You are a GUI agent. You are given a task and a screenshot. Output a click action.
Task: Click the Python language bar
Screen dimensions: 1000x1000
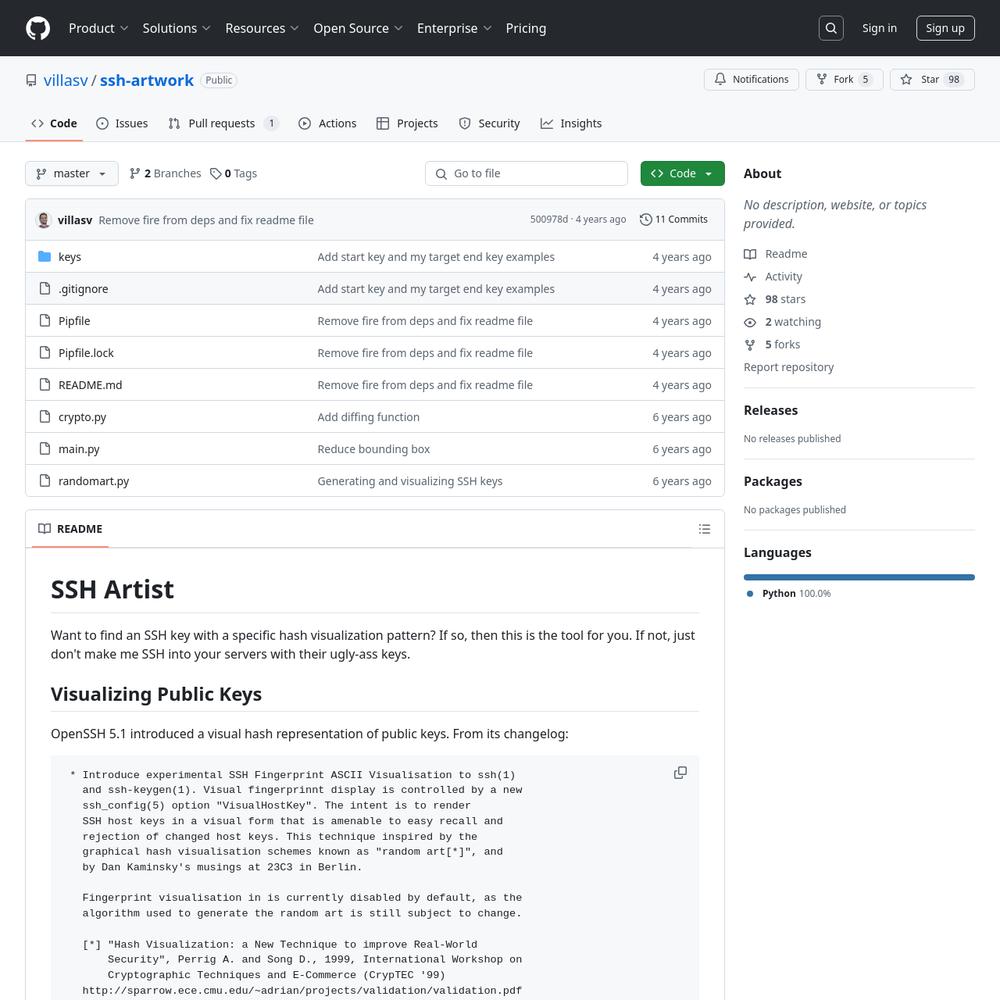click(858, 577)
